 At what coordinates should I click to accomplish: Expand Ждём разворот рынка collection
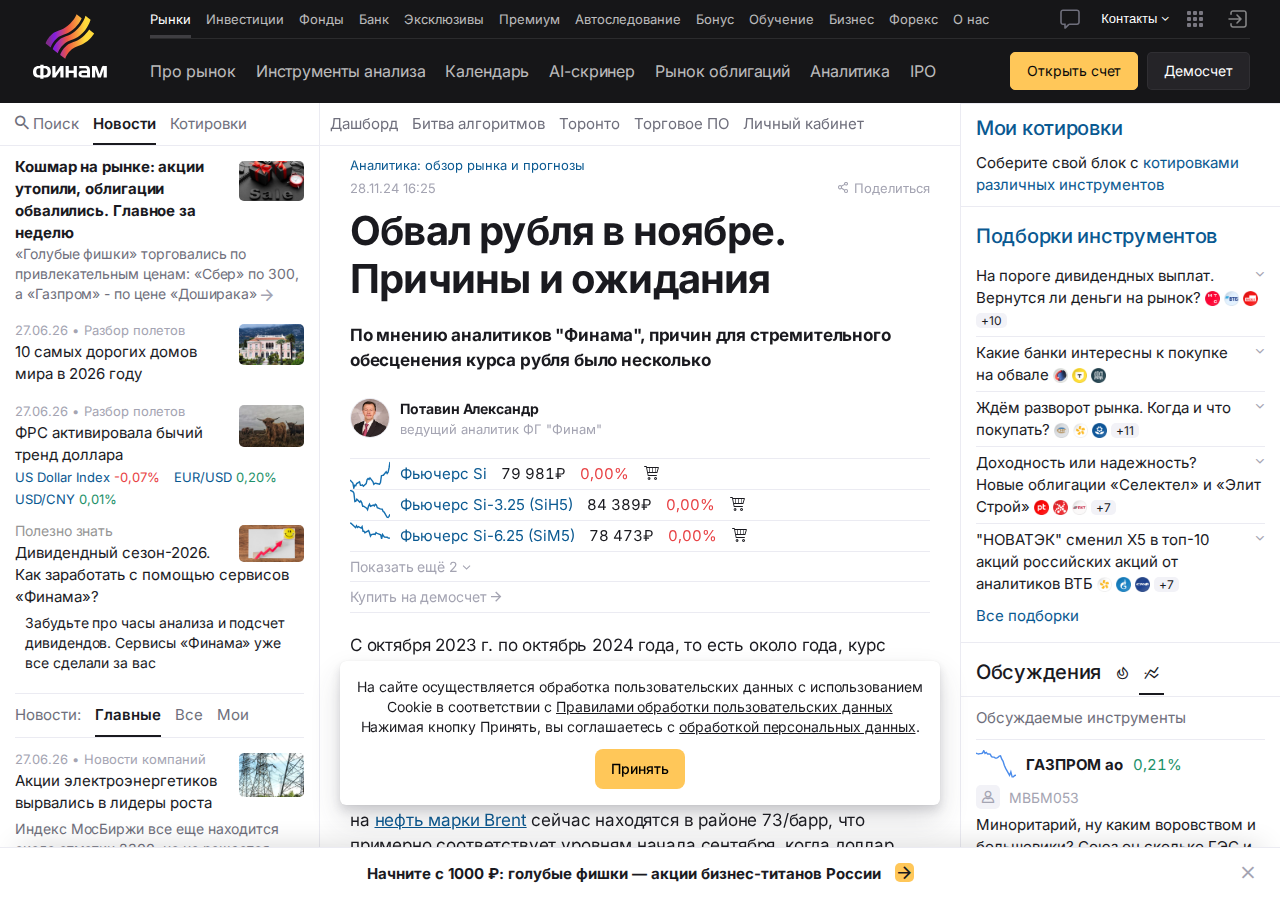pos(1260,406)
